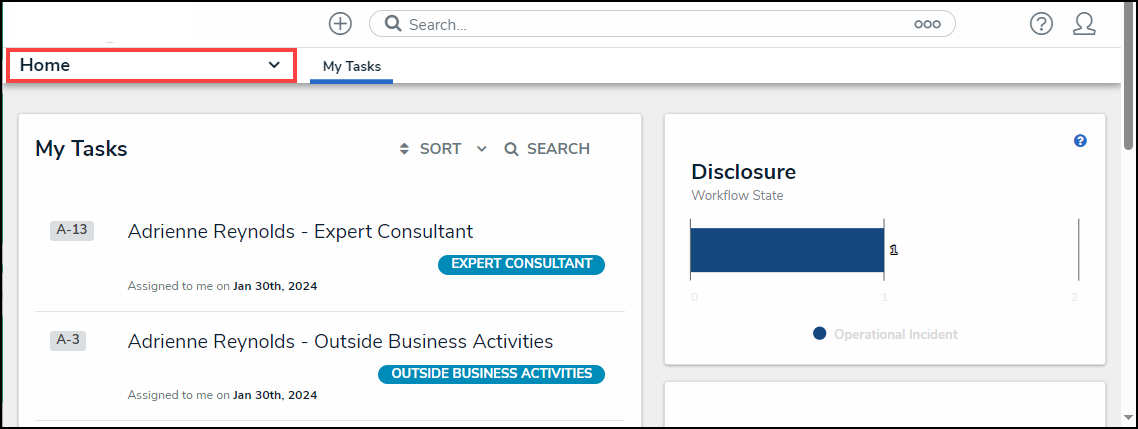Click the A-13 task ID badge
The height and width of the screenshot is (429, 1138).
coord(71,230)
